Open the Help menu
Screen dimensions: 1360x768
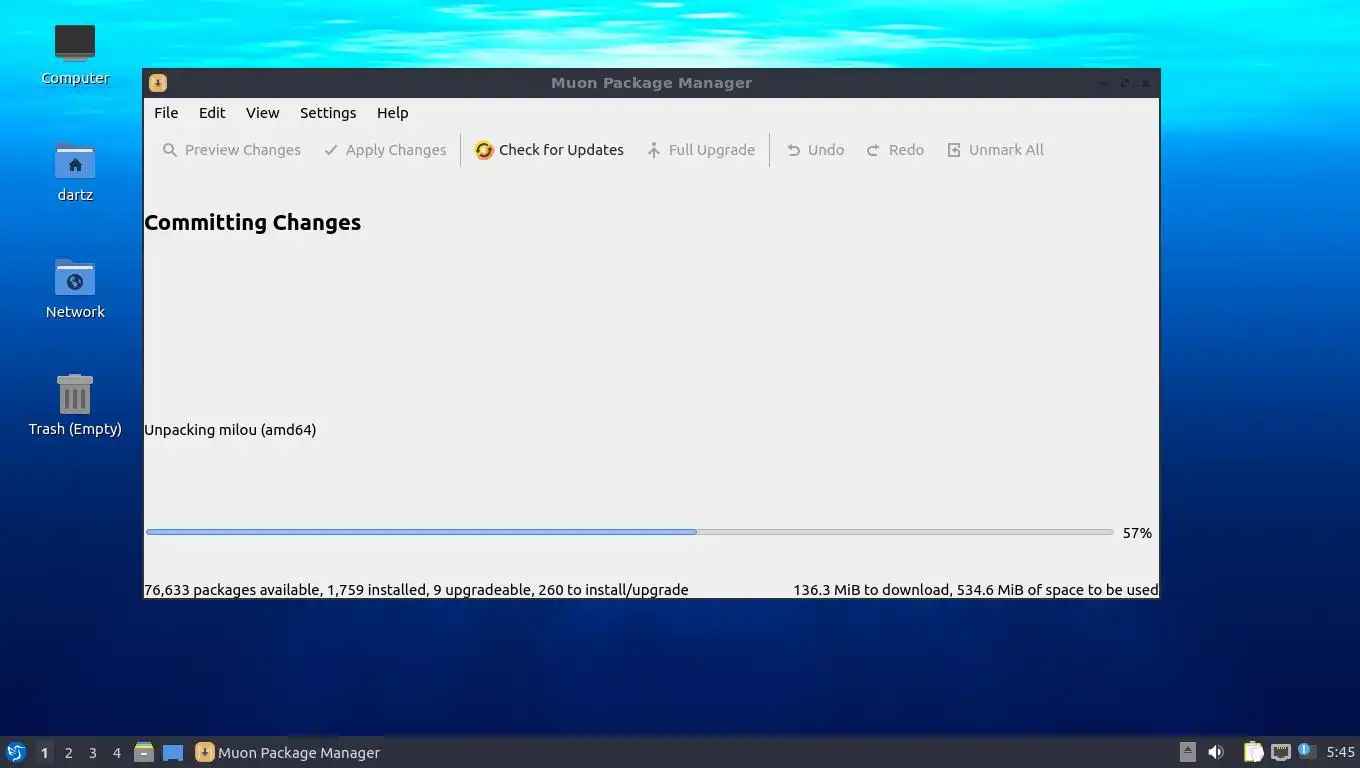(x=393, y=113)
